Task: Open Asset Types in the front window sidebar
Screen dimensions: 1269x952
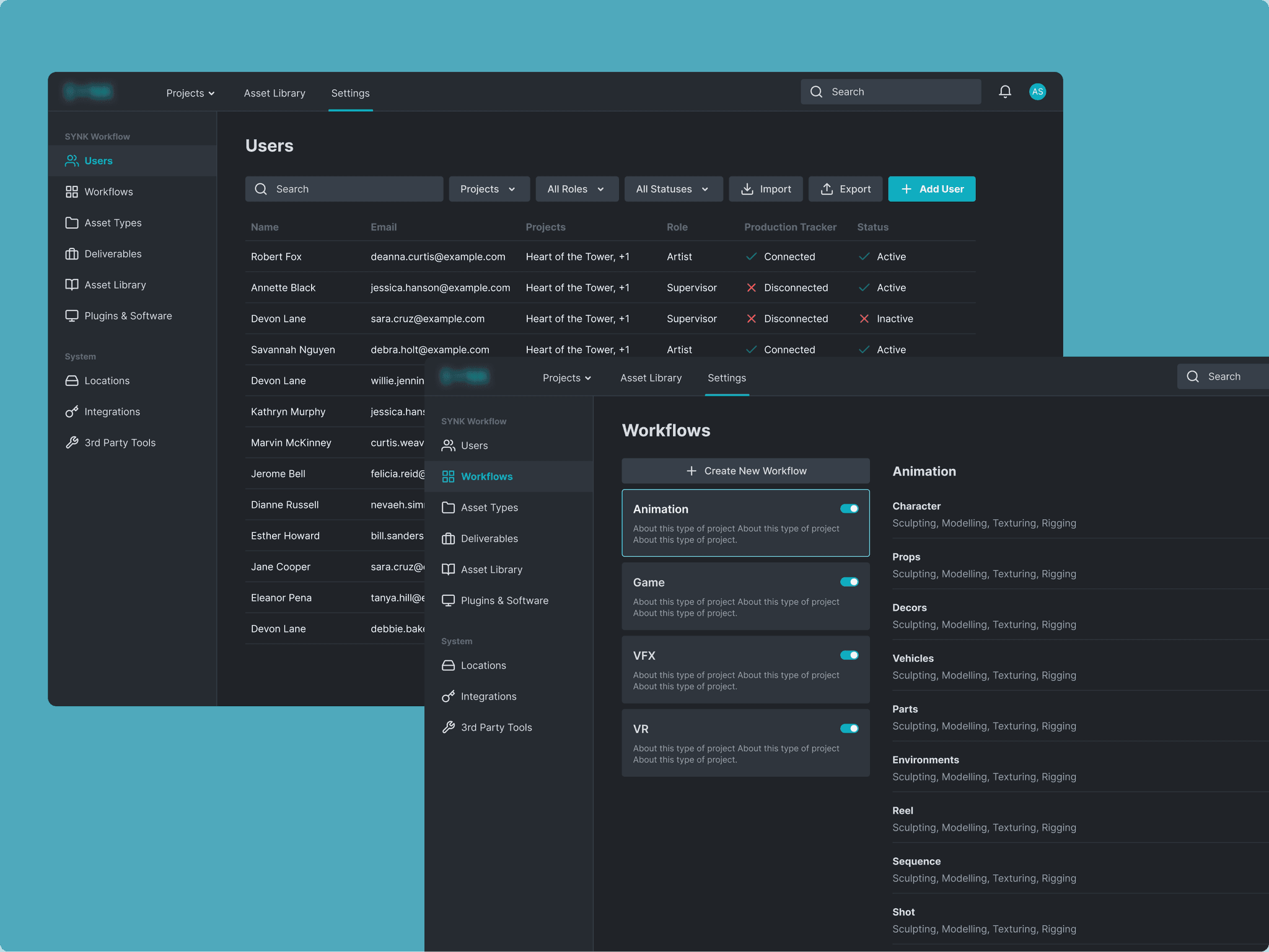Action: tap(489, 507)
